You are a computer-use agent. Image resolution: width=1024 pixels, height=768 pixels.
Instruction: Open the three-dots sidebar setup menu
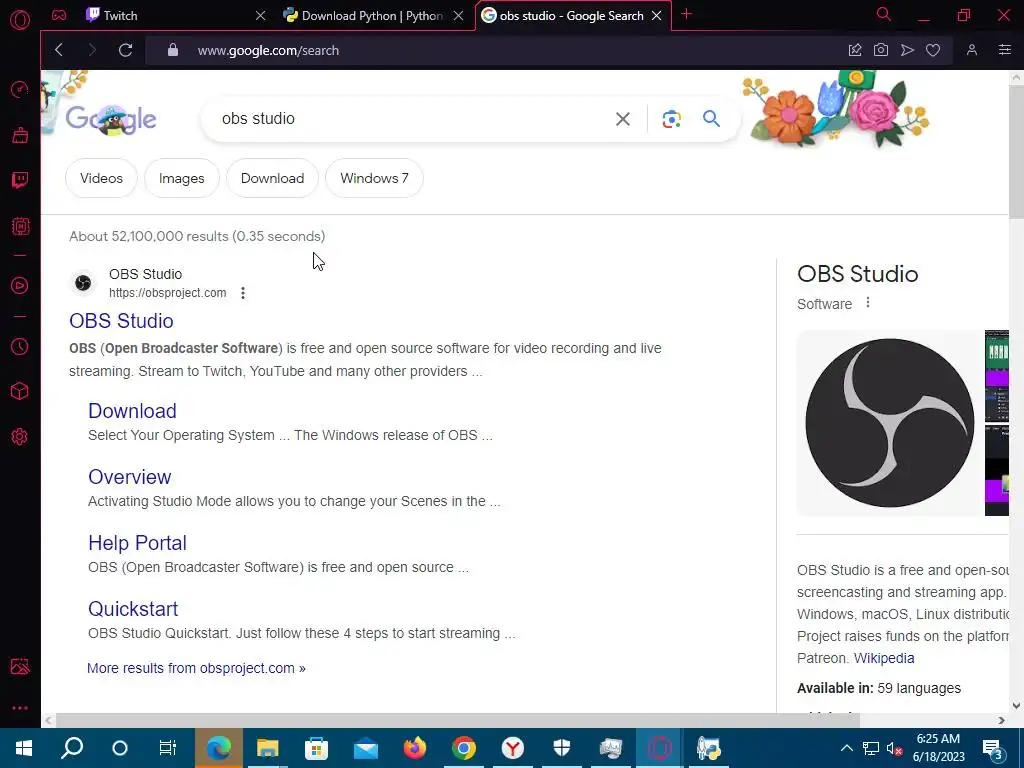point(20,708)
